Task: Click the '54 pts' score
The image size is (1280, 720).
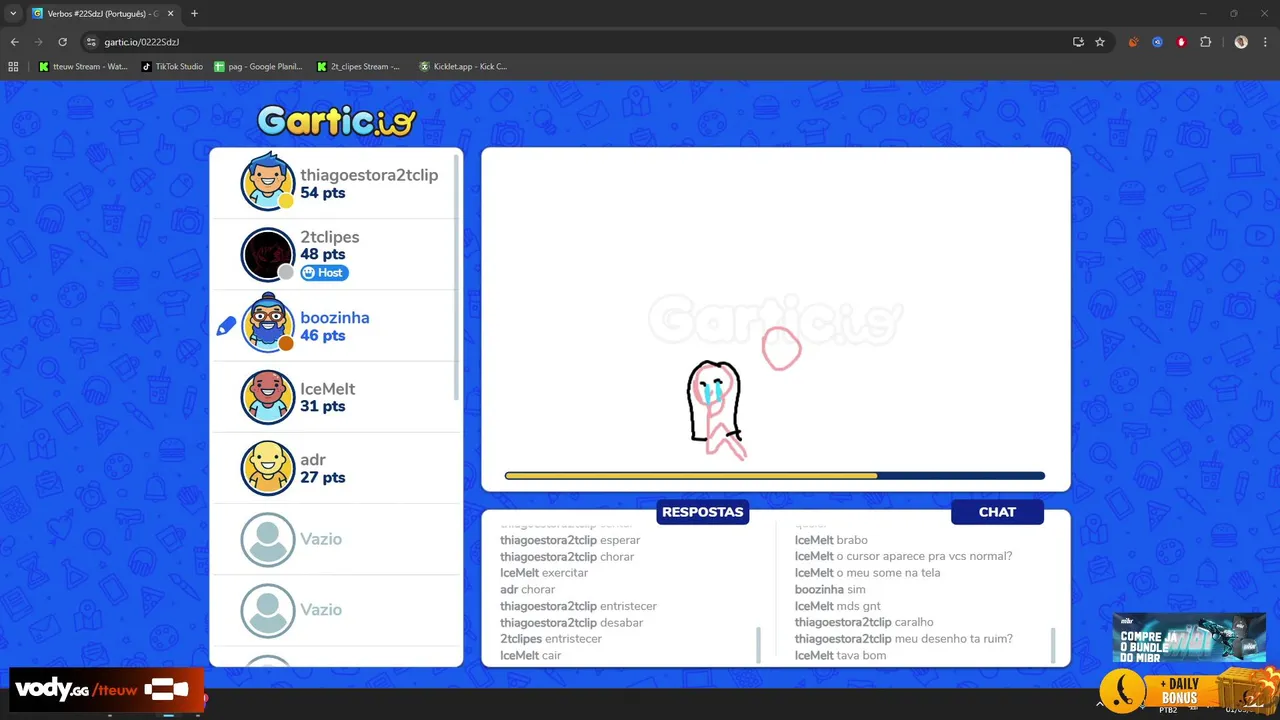Action: coord(323,193)
